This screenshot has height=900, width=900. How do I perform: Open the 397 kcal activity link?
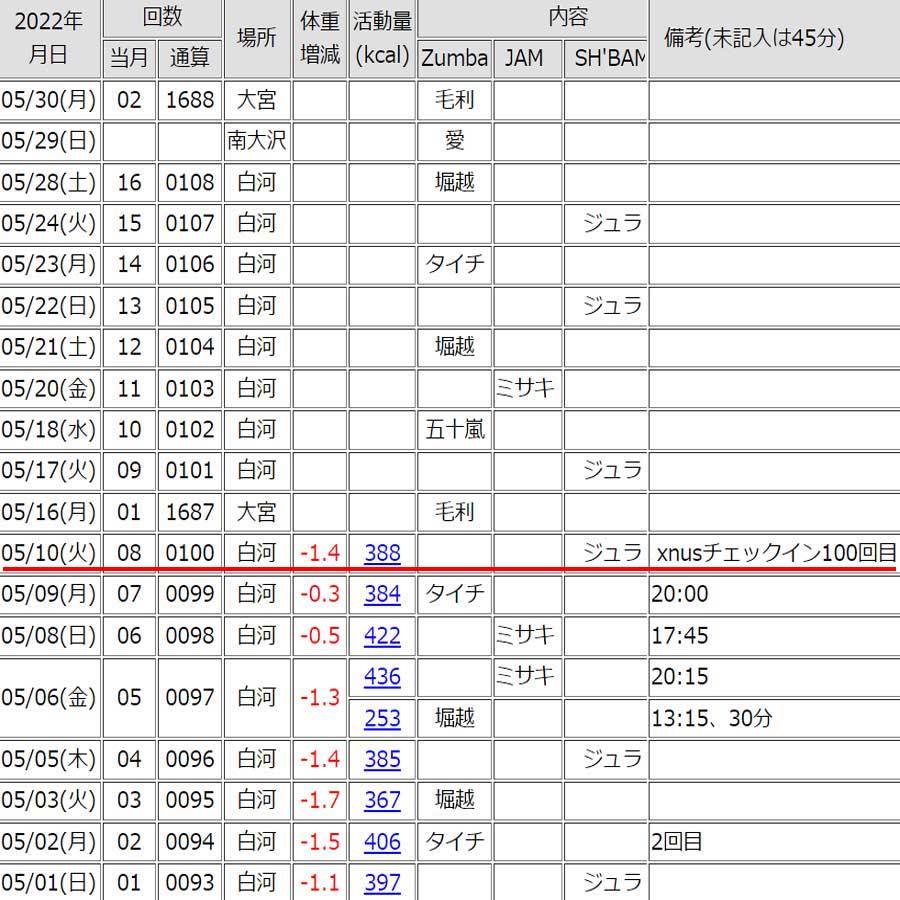click(382, 883)
